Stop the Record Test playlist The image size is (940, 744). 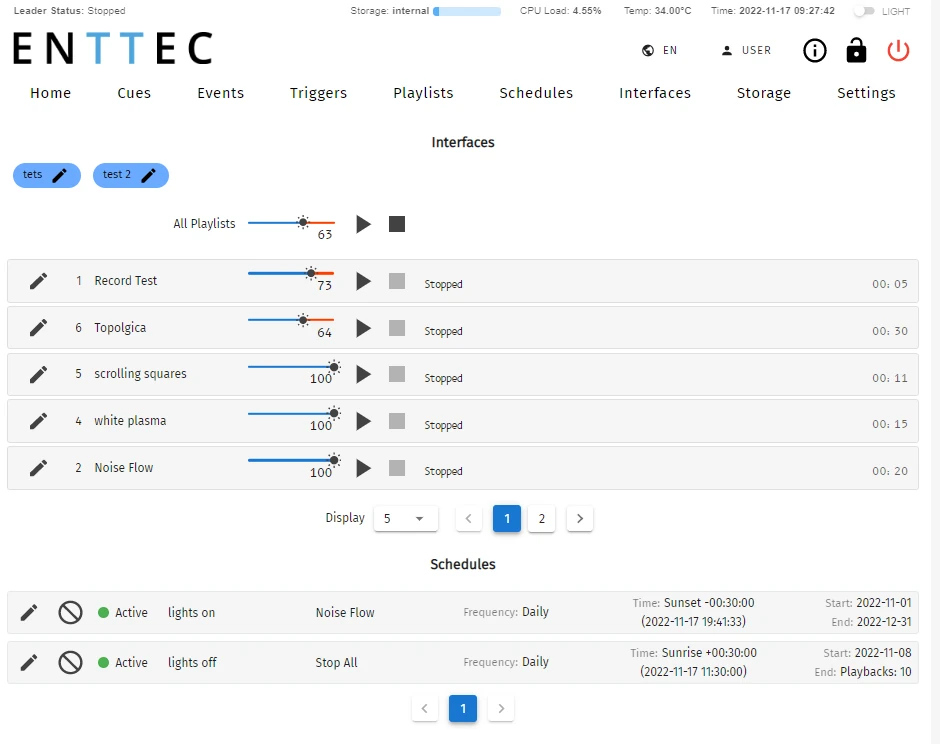(x=397, y=281)
